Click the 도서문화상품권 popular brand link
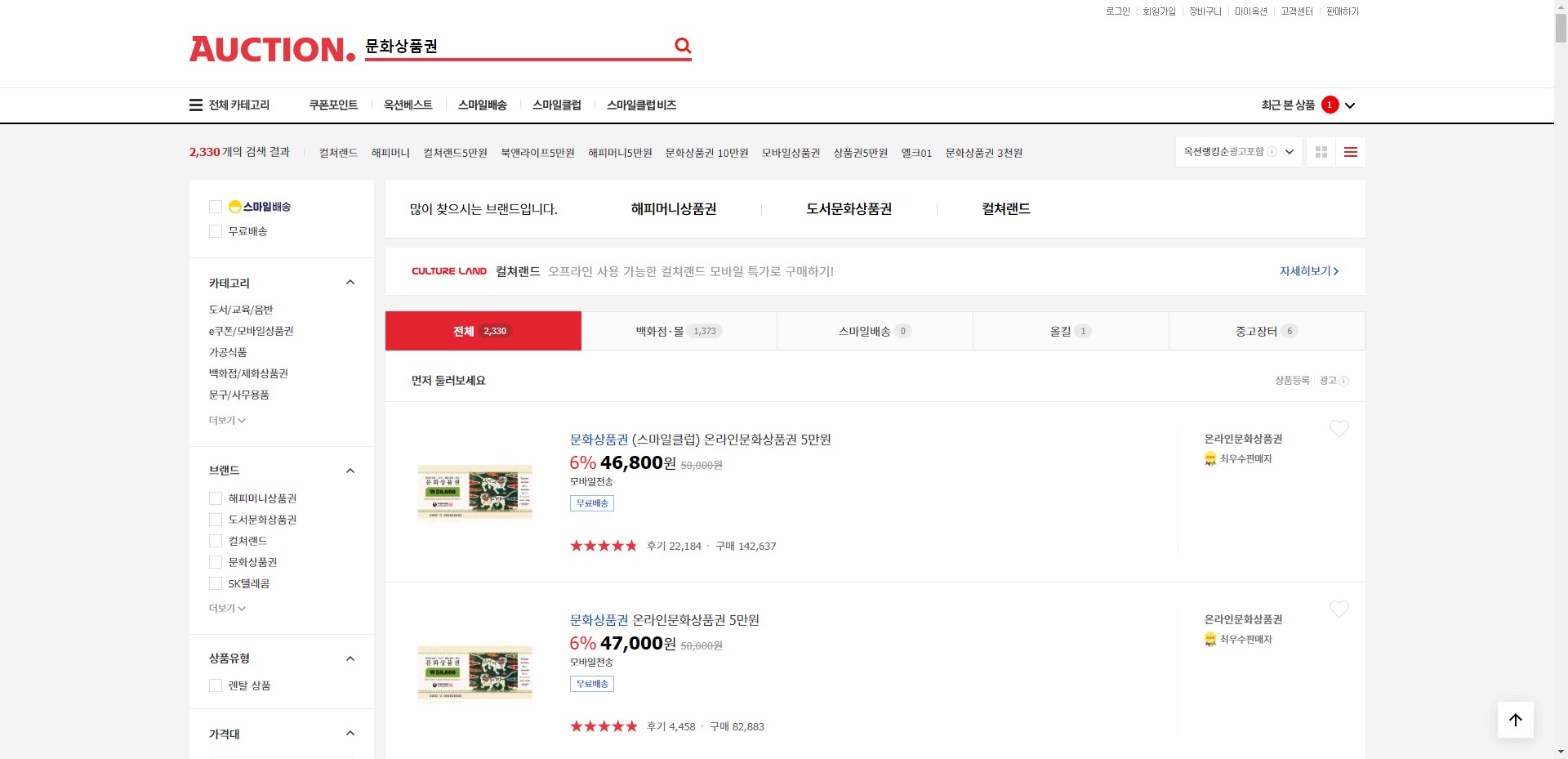The height and width of the screenshot is (759, 1568). (x=849, y=209)
